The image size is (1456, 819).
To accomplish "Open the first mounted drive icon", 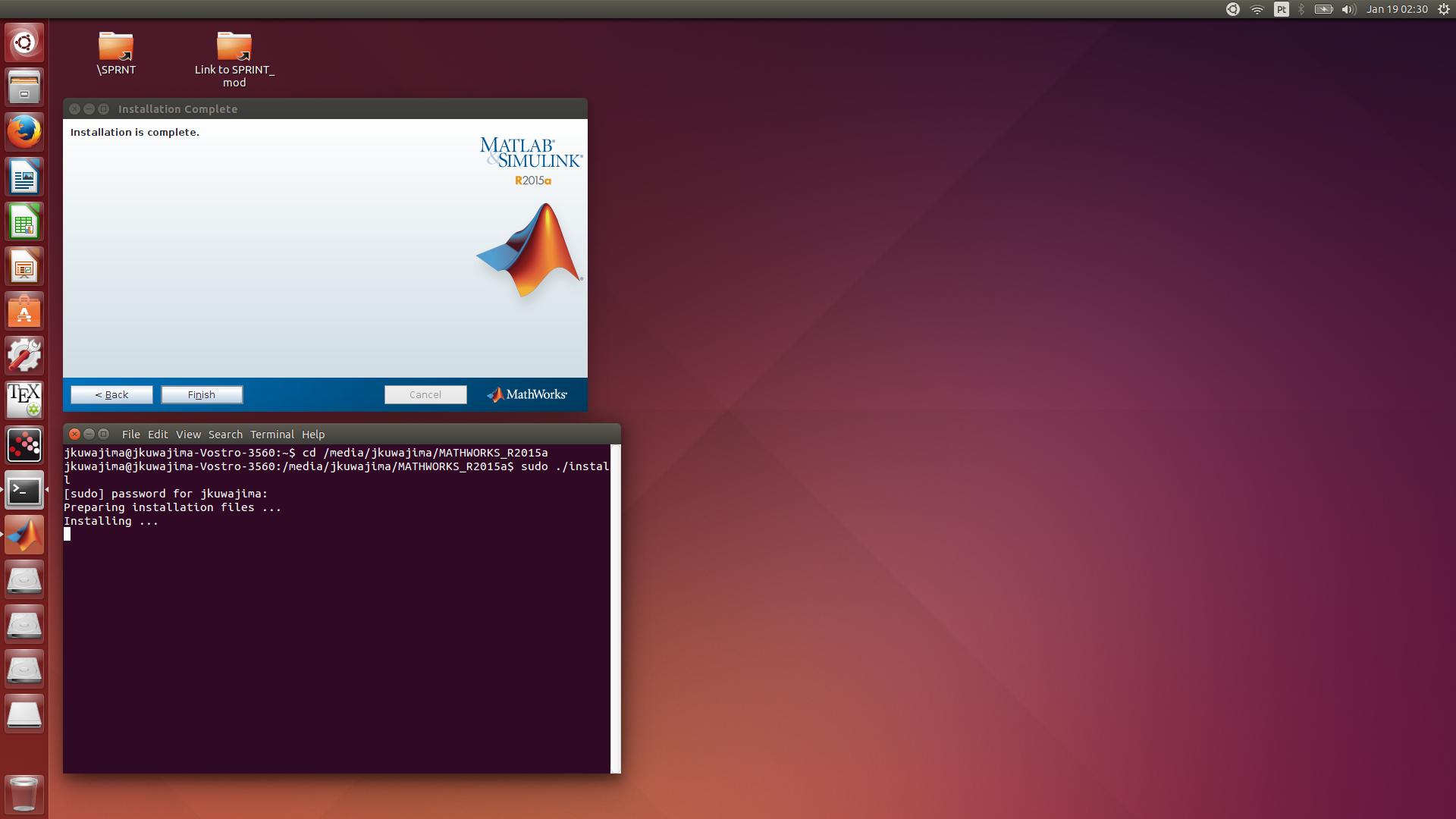I will point(24,579).
